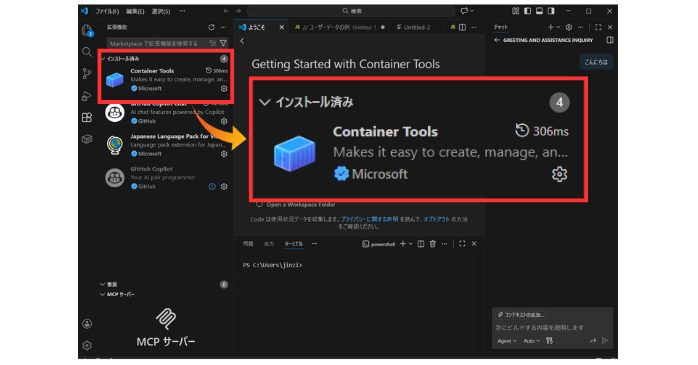Toggle the bottom panel visibility
698x365 pixels.
tap(539, 11)
